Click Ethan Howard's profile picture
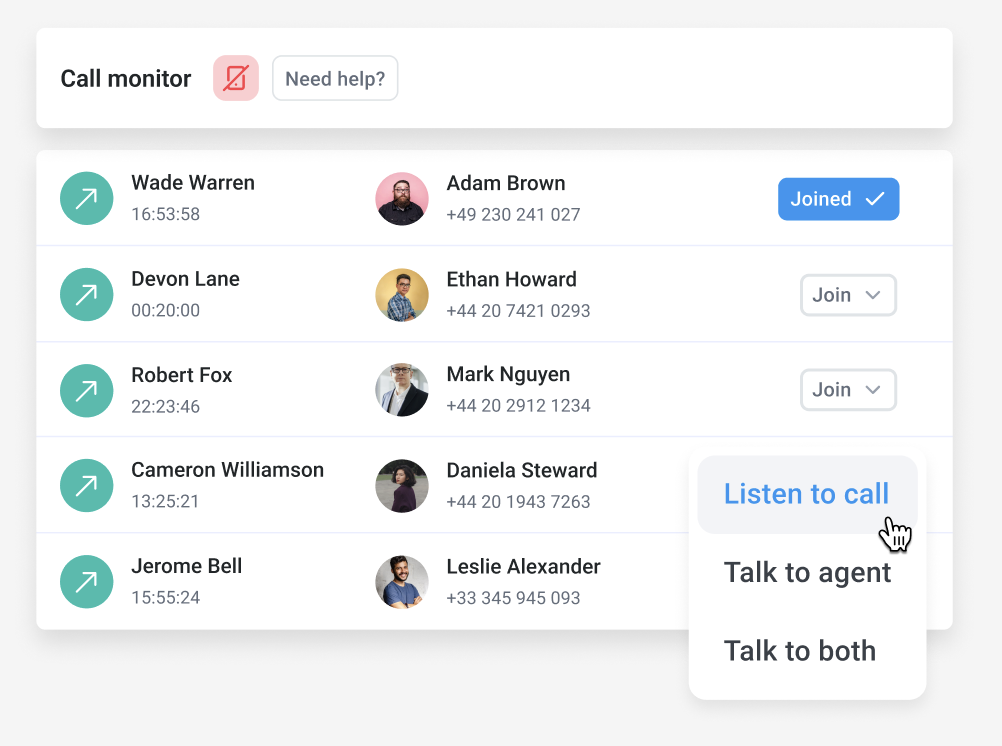 [x=402, y=294]
